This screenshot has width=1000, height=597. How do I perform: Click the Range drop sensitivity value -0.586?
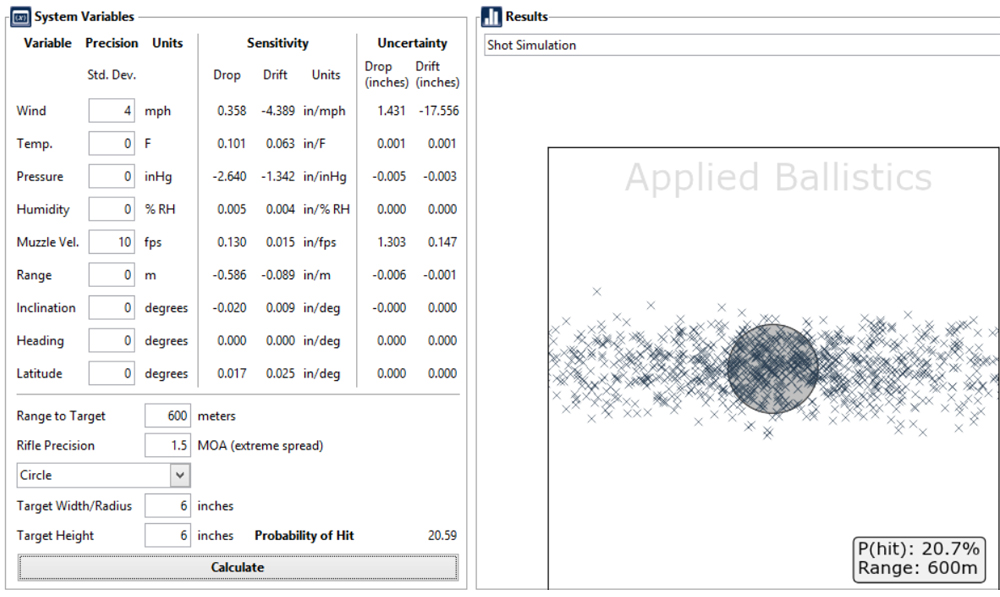[230, 275]
